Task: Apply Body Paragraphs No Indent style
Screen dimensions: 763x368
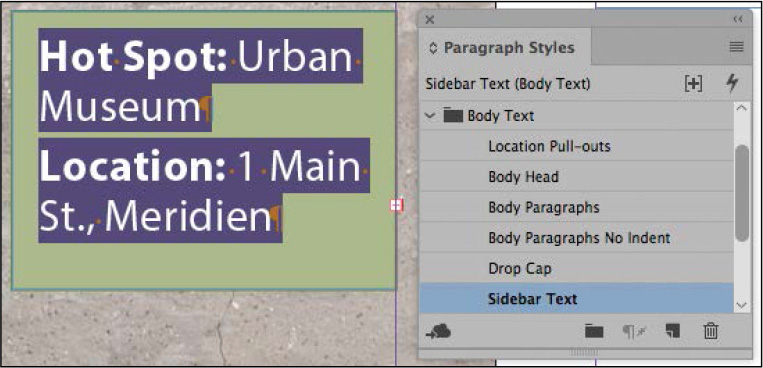Action: pos(577,238)
